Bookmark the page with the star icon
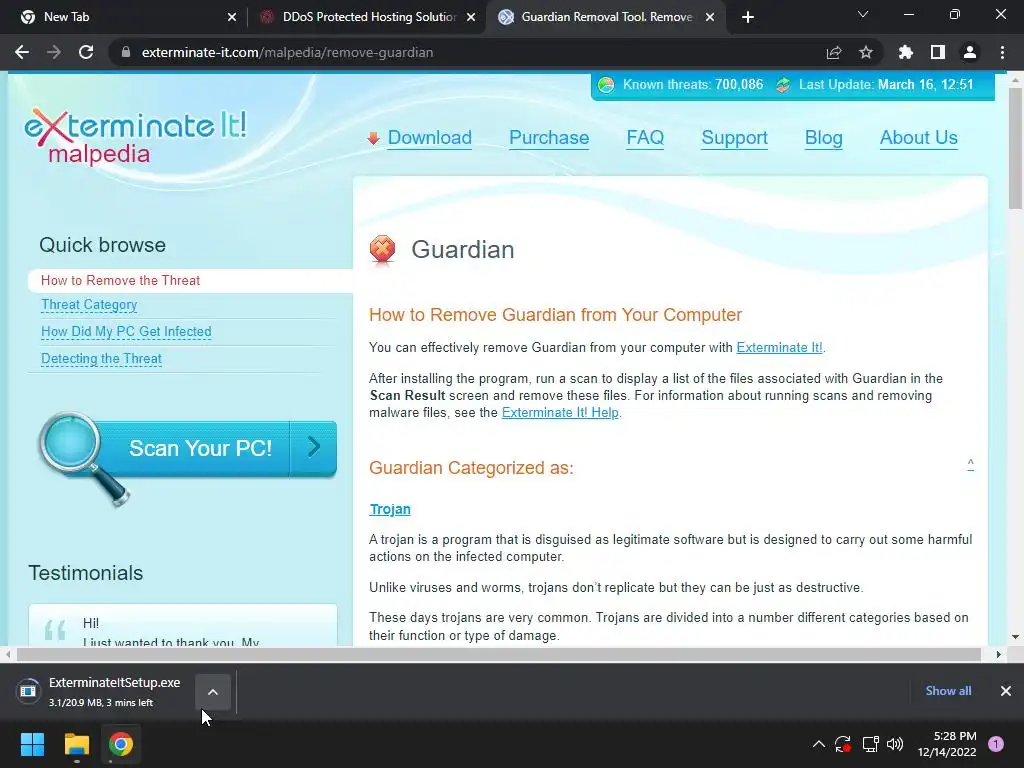The width and height of the screenshot is (1024, 768). coord(866,52)
